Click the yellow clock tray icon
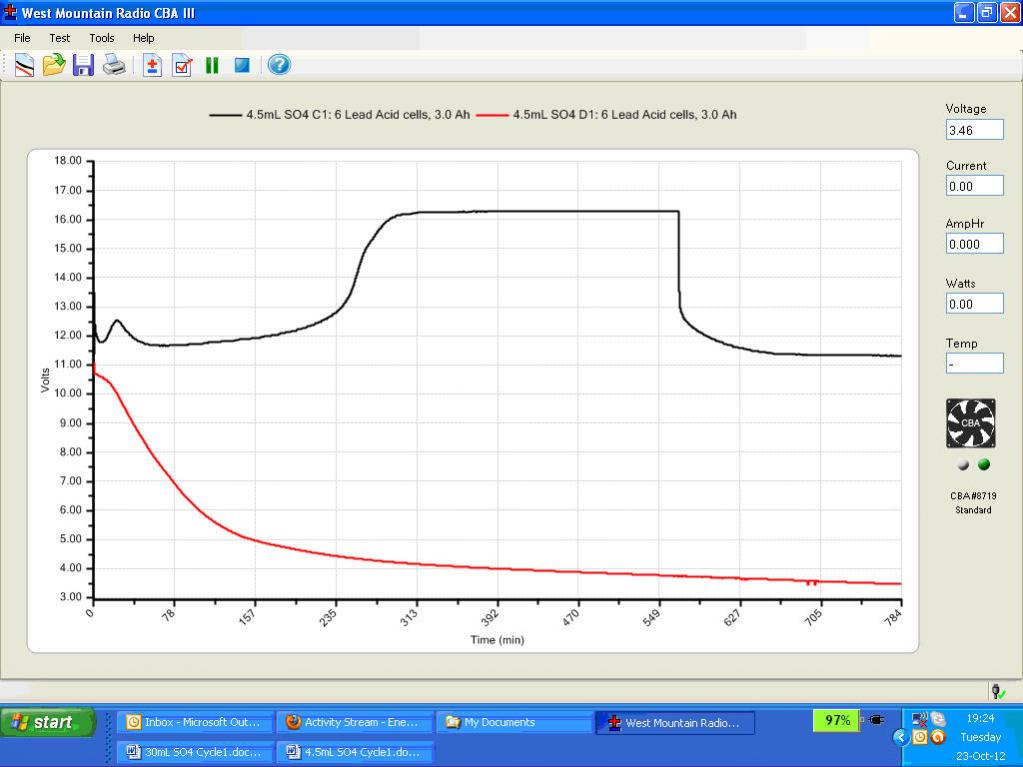Viewport: 1023px width, 767px height. [x=920, y=738]
